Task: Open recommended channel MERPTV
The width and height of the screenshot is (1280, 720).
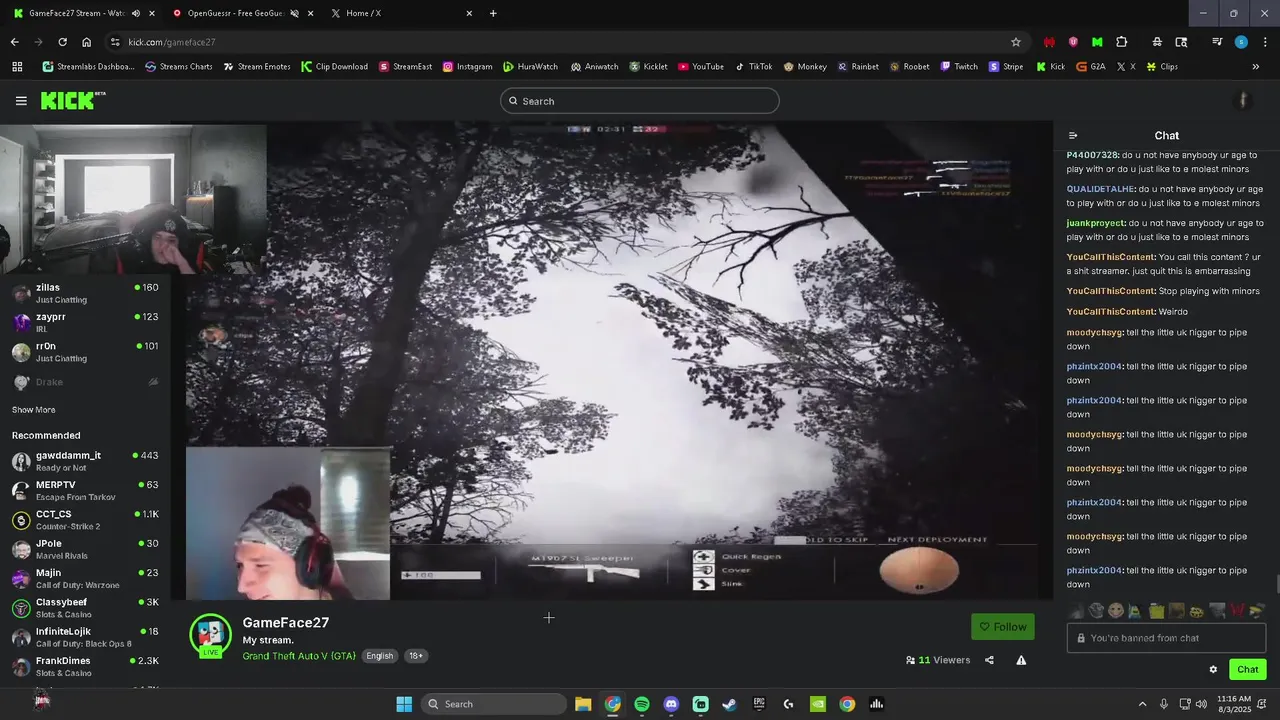Action: [85, 490]
